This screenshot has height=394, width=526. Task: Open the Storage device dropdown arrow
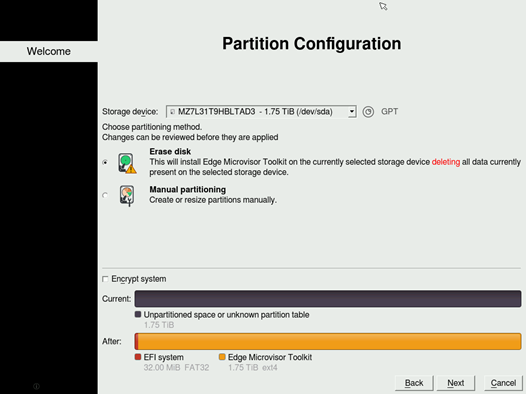[x=352, y=112]
